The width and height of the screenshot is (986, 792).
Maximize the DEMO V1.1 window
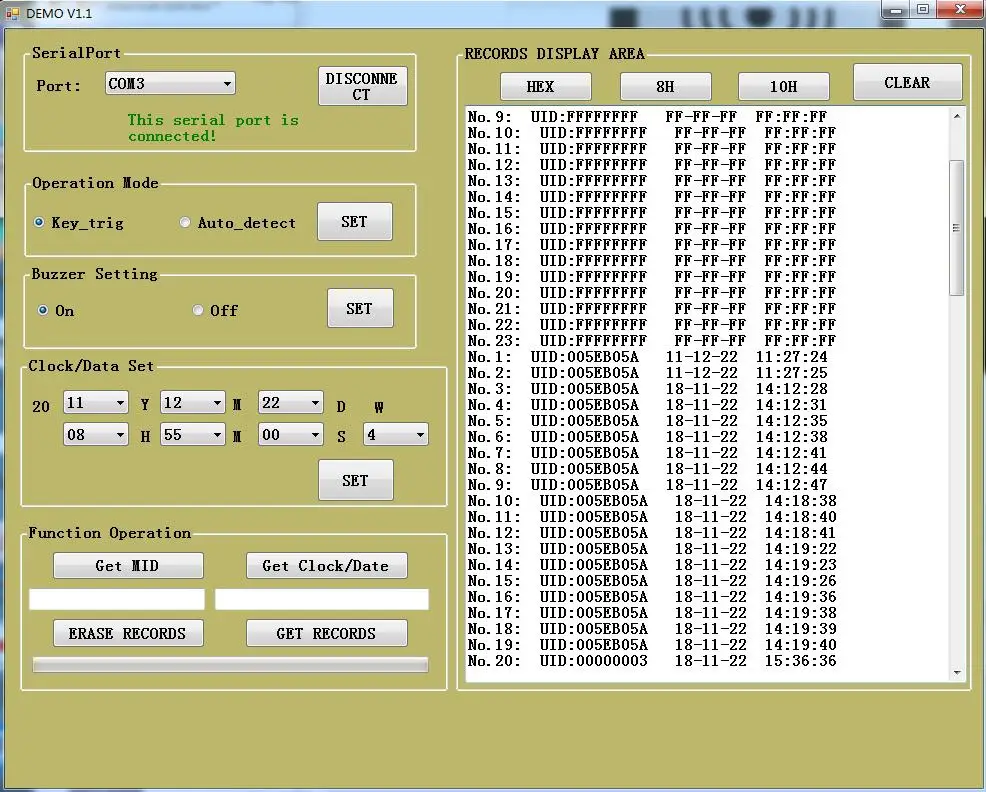tap(923, 10)
